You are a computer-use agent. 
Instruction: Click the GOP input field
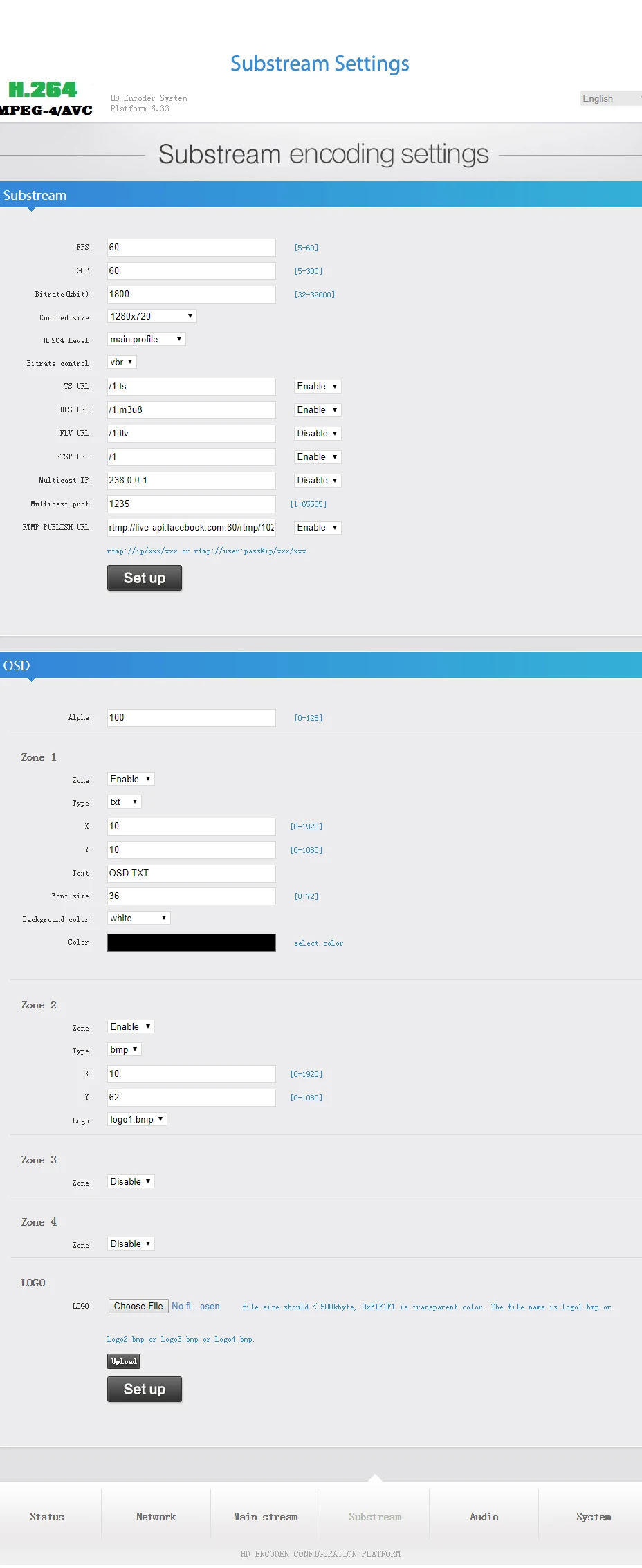(192, 271)
